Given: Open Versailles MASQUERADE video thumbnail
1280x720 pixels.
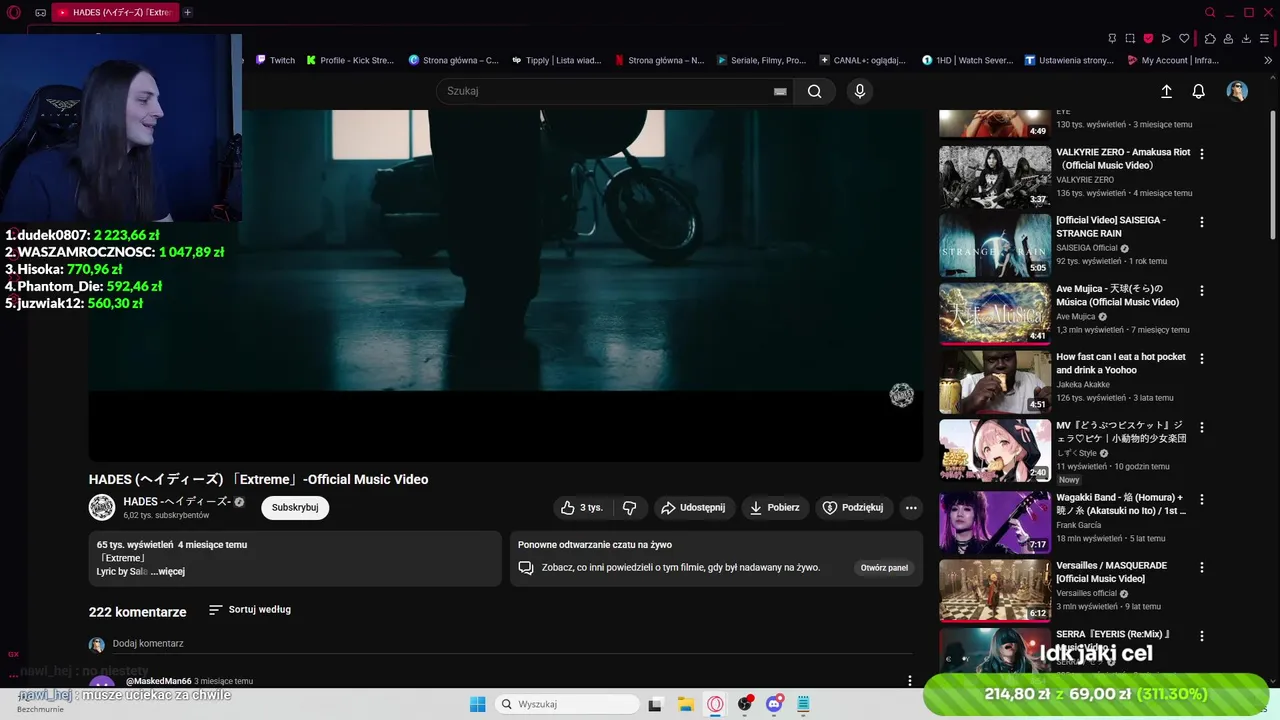Looking at the screenshot, I should (994, 590).
